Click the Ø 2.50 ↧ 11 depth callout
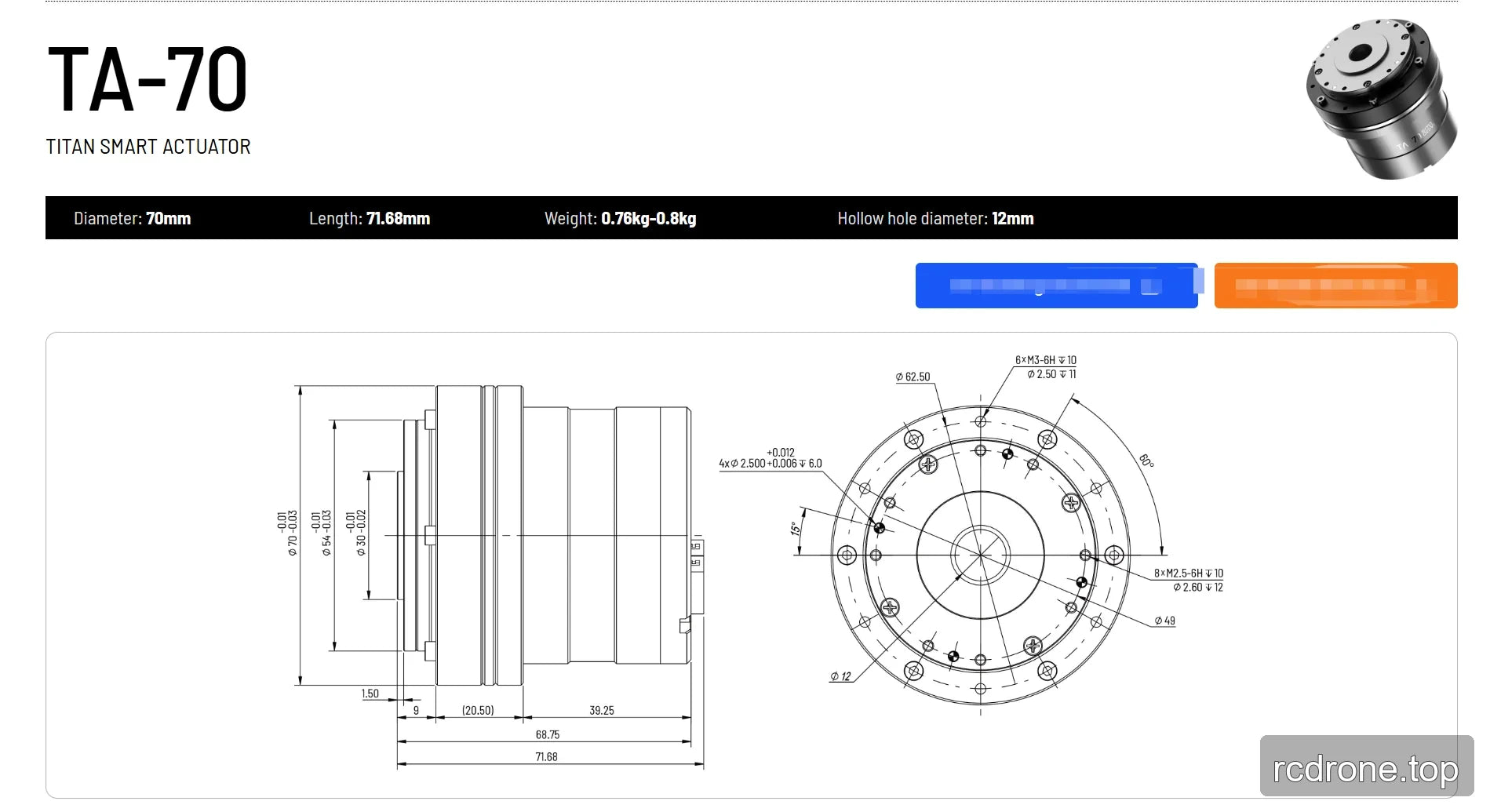The image size is (1490, 812). click(x=1052, y=374)
